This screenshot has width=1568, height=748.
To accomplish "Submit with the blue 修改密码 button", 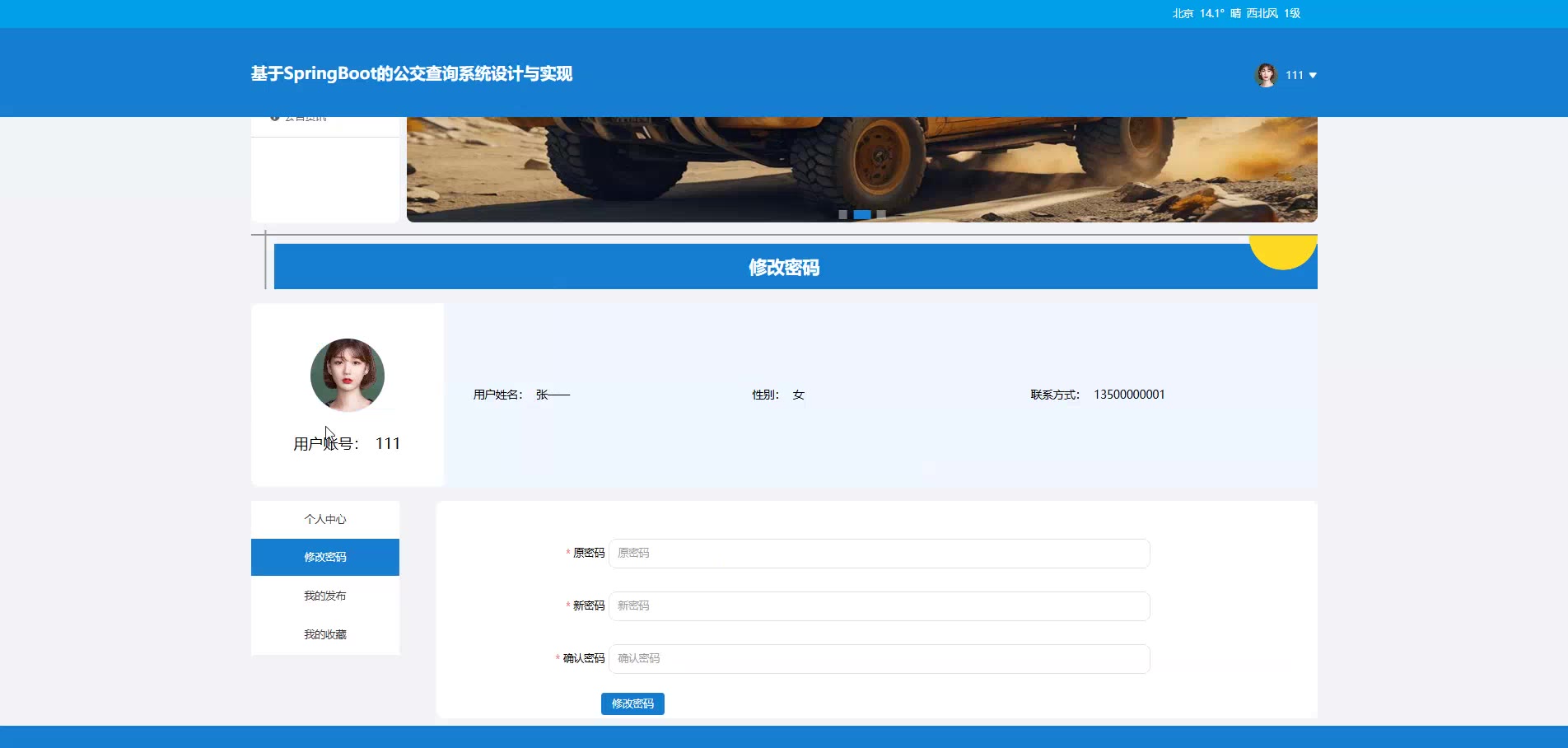I will tap(632, 704).
